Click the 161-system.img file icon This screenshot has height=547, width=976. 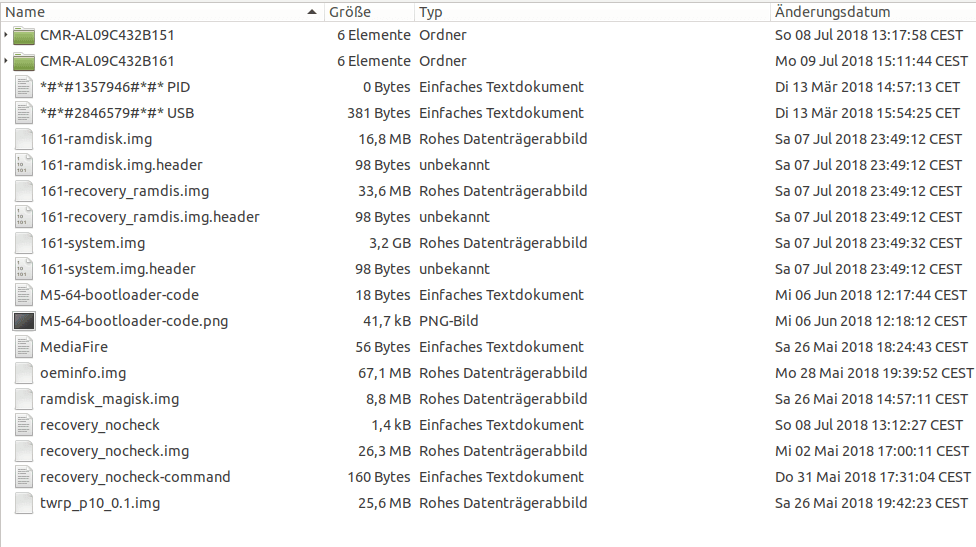tap(24, 243)
